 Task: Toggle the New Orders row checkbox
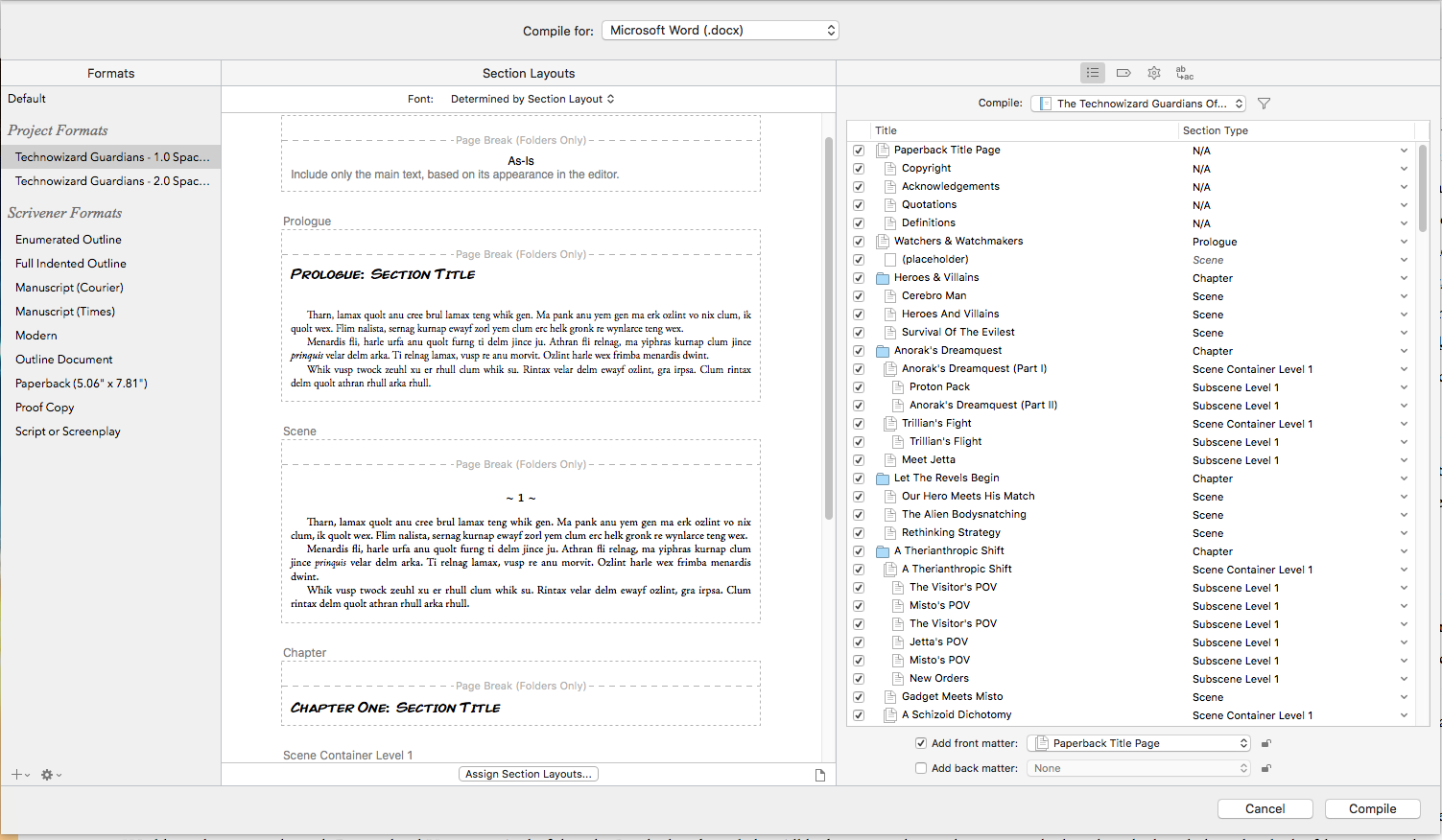[859, 679]
